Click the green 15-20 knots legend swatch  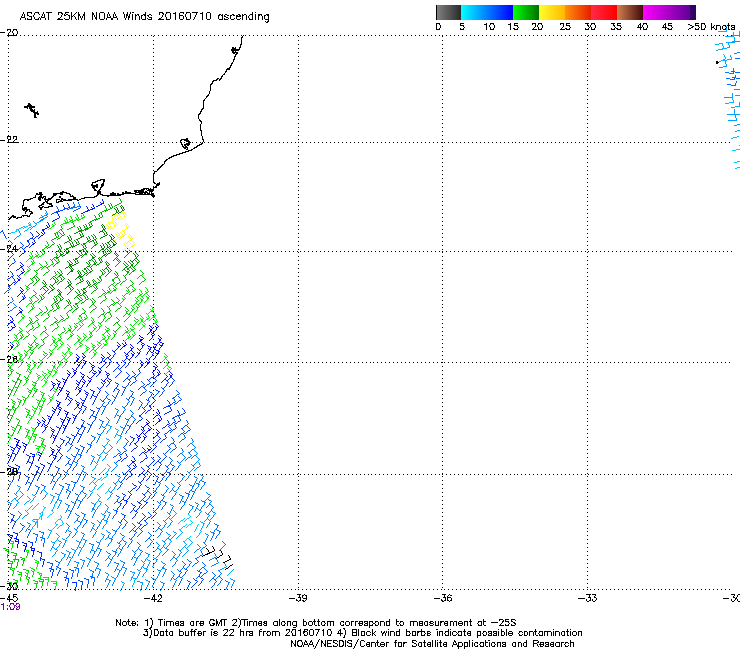(526, 12)
